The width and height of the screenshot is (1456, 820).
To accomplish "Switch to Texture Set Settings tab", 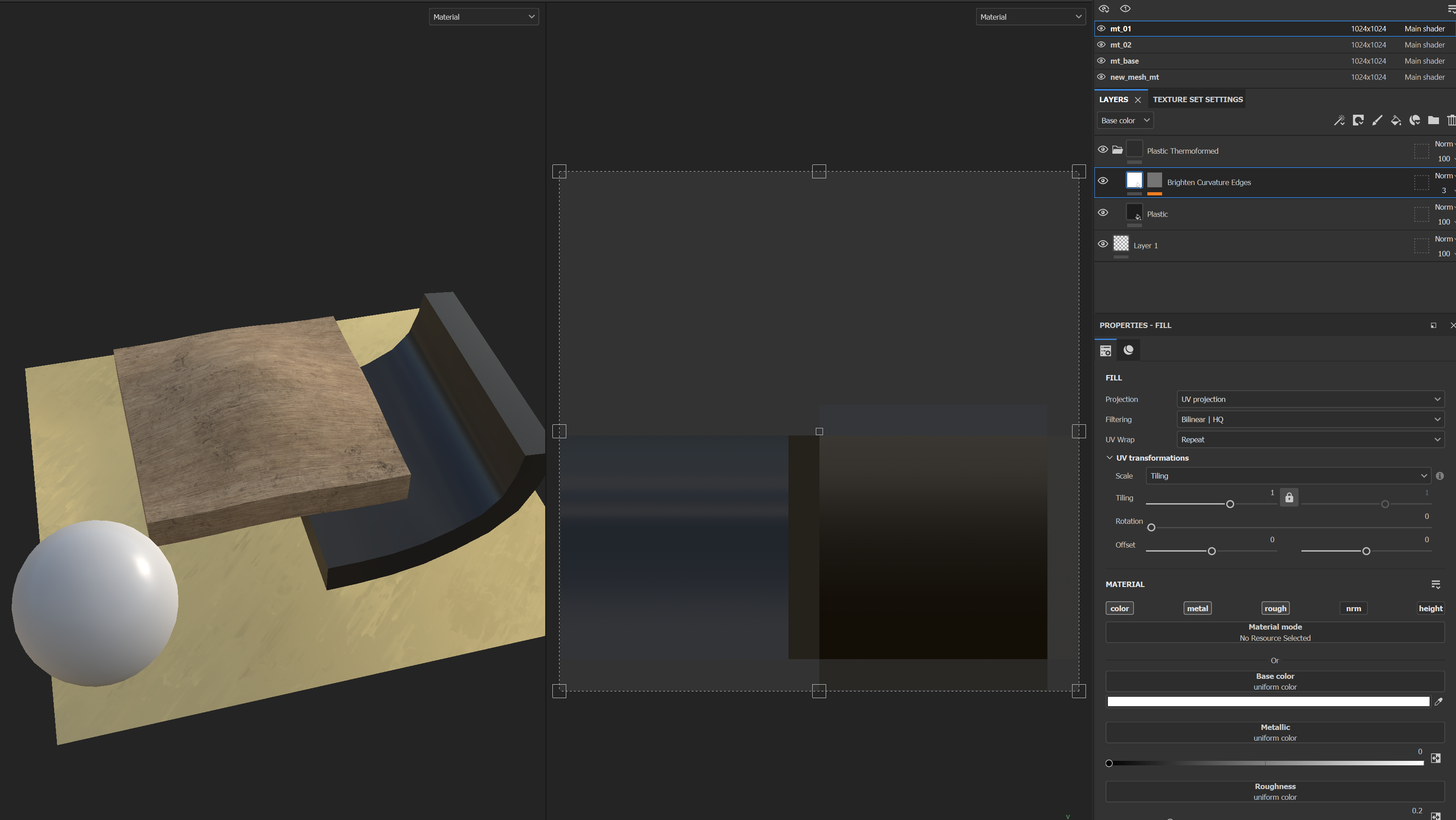I will (1197, 99).
